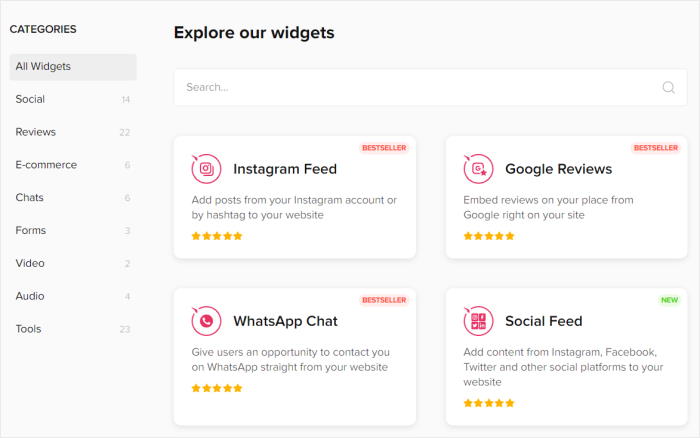
Task: Click the Google Reviews star rating
Action: 489,236
